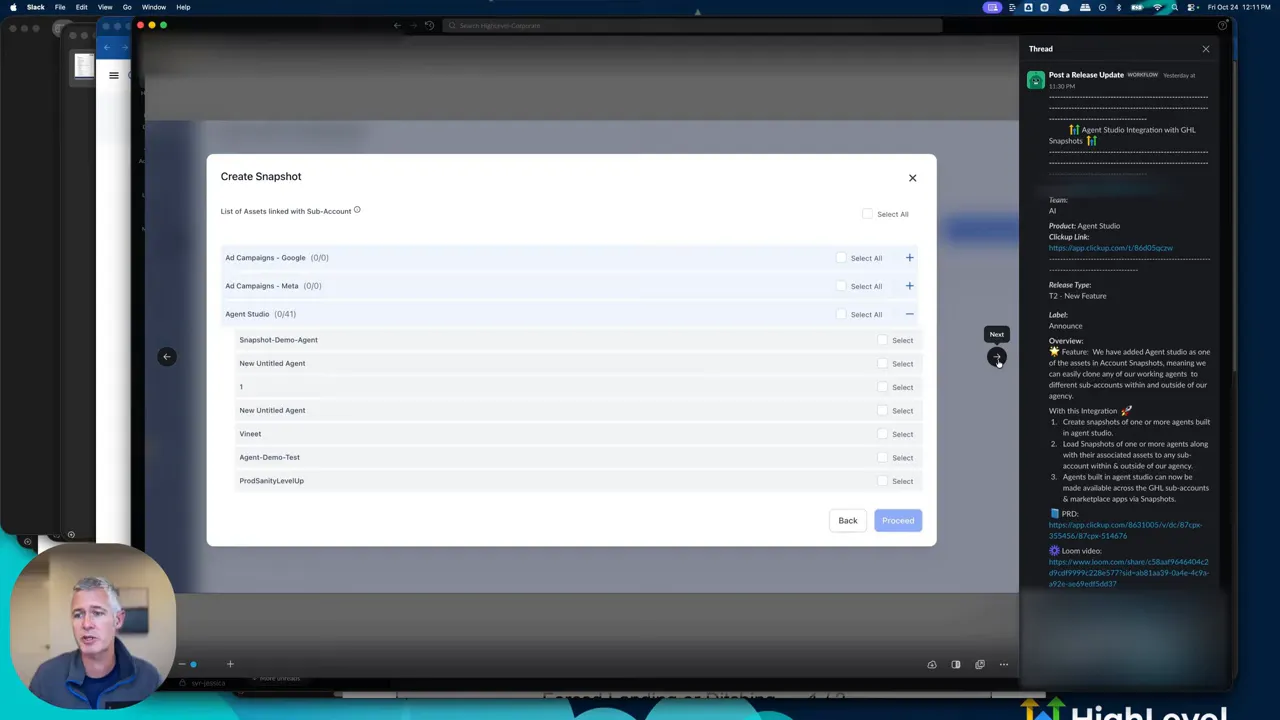Click the ProdSanityLevelUp row text

(x=271, y=481)
